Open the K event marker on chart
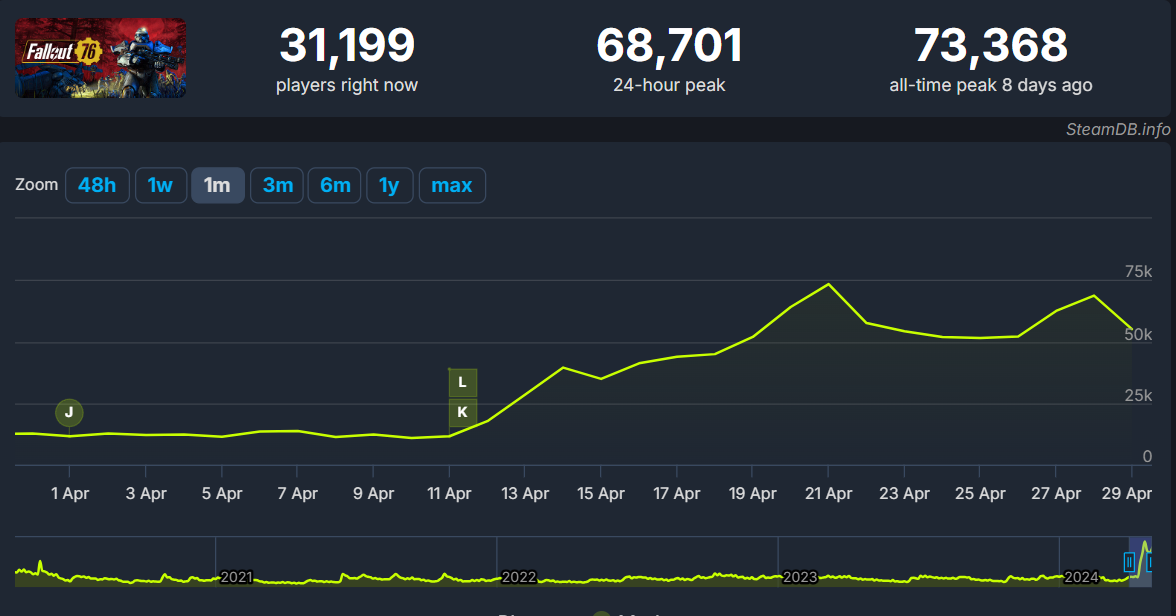The height and width of the screenshot is (616, 1176). point(463,412)
